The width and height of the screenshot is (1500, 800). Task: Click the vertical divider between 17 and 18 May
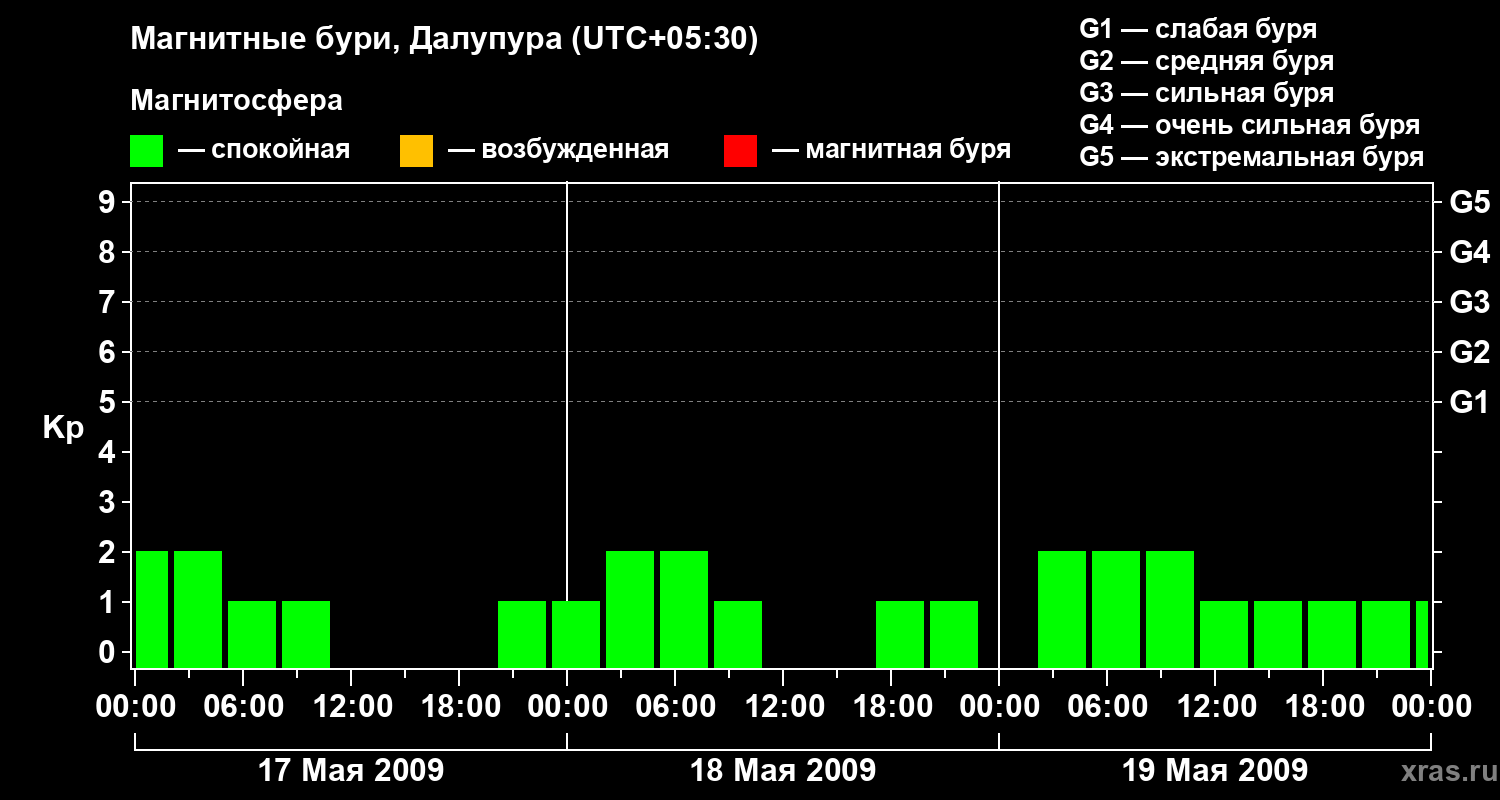(x=567, y=425)
